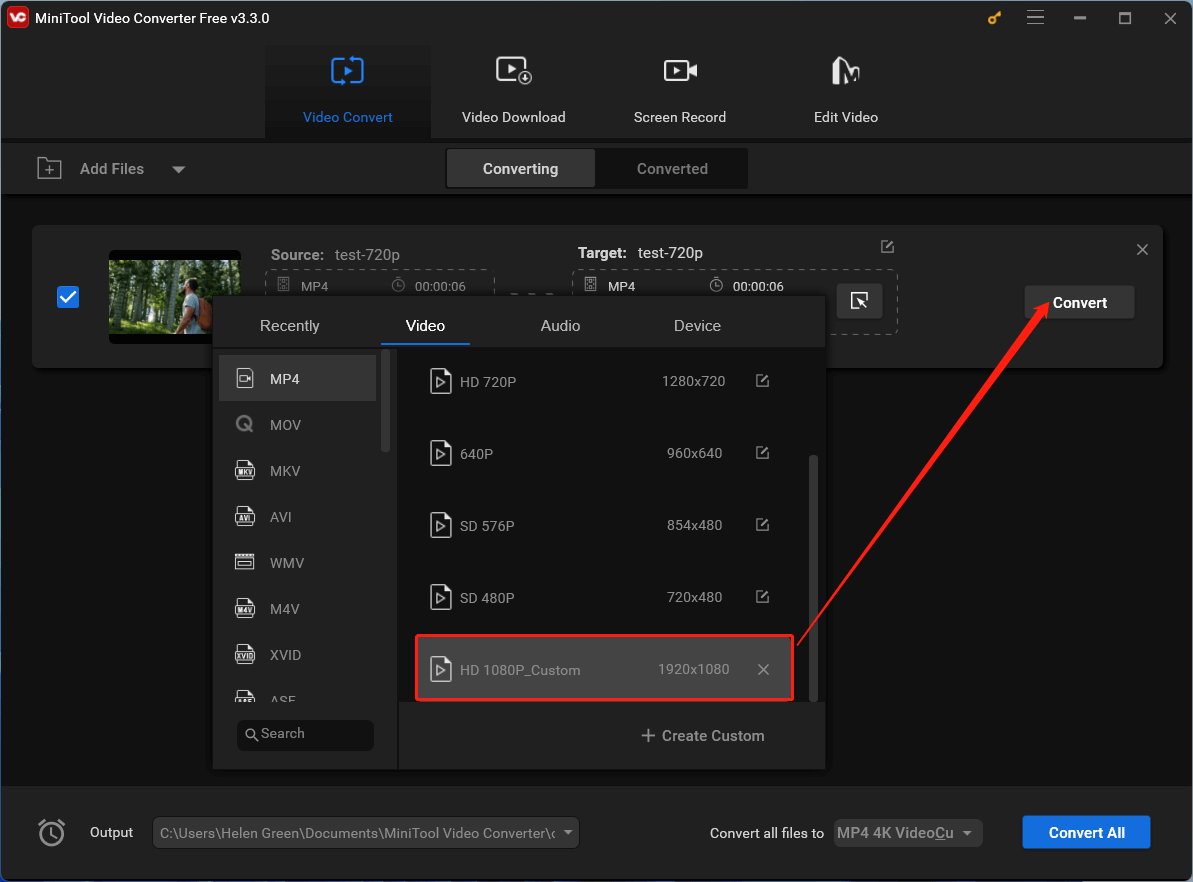This screenshot has width=1193, height=882.
Task: Open the scheduled task clock icon
Action: (51, 833)
